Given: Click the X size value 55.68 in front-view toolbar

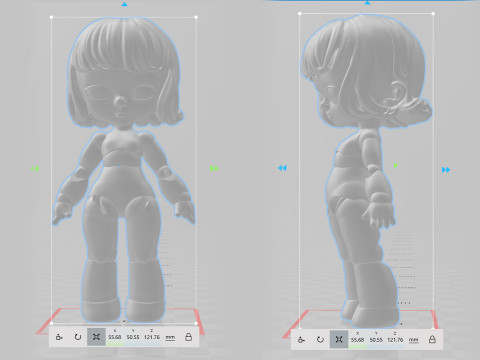Looking at the screenshot, I should (x=115, y=337).
